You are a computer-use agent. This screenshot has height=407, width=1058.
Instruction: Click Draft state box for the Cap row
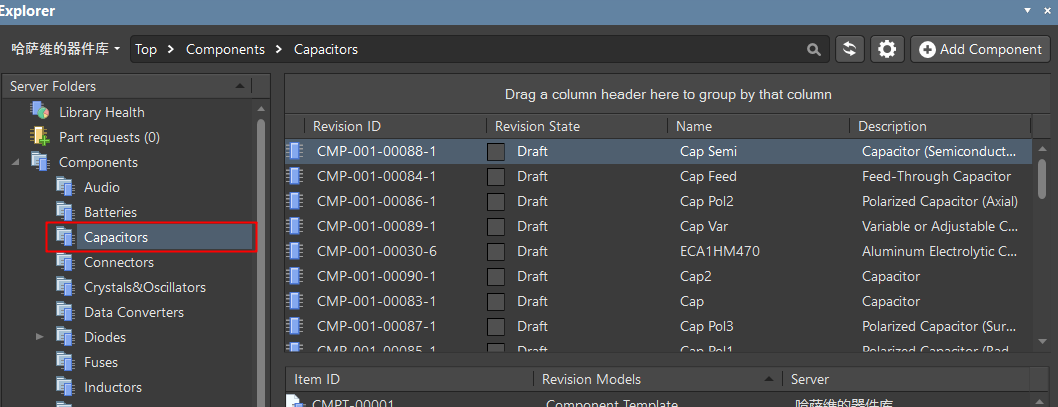[x=496, y=302]
